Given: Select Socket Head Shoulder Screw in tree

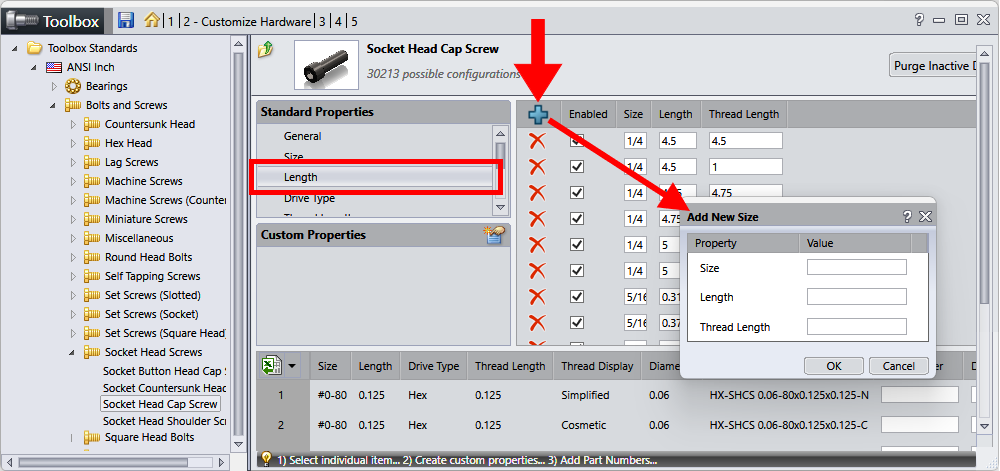Looking at the screenshot, I should point(164,421).
